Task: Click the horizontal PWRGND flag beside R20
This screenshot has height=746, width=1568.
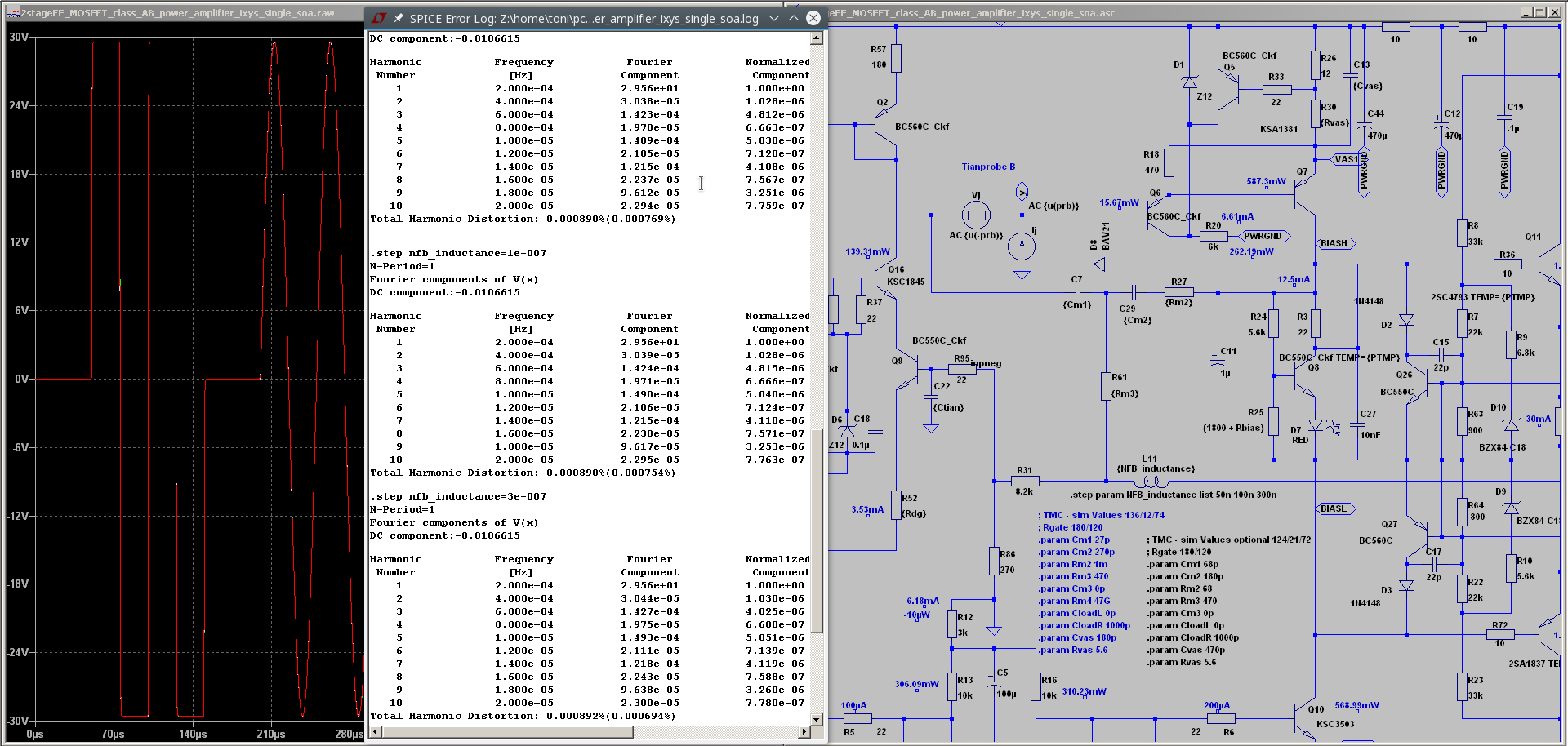Action: tap(1264, 236)
